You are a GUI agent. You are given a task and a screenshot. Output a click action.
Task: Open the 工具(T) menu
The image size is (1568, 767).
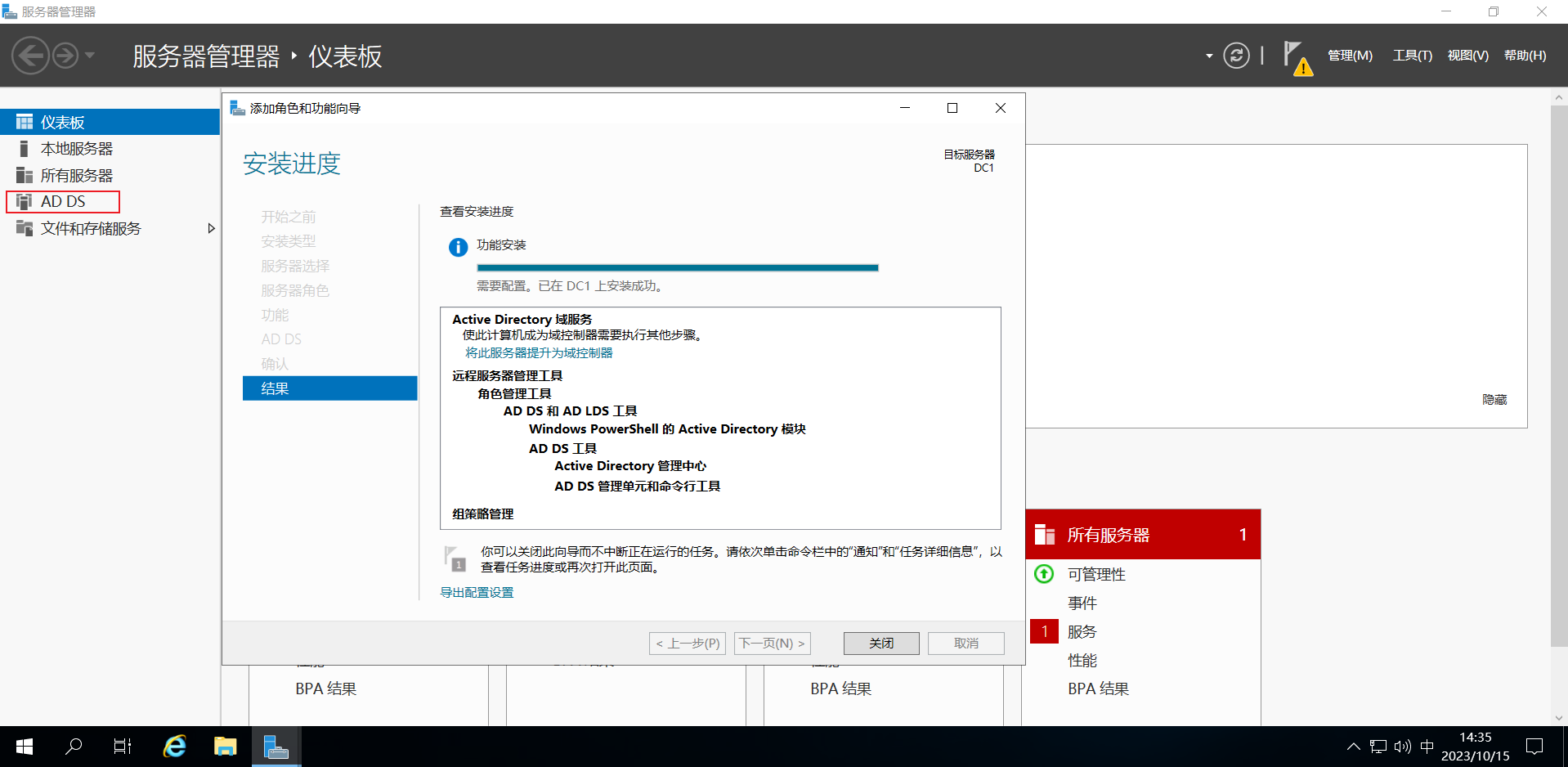[1412, 56]
